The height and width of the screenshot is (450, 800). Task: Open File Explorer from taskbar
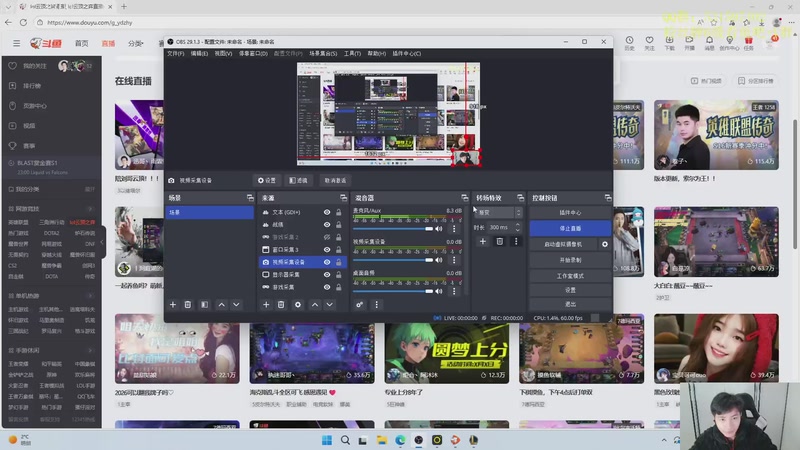click(x=382, y=440)
